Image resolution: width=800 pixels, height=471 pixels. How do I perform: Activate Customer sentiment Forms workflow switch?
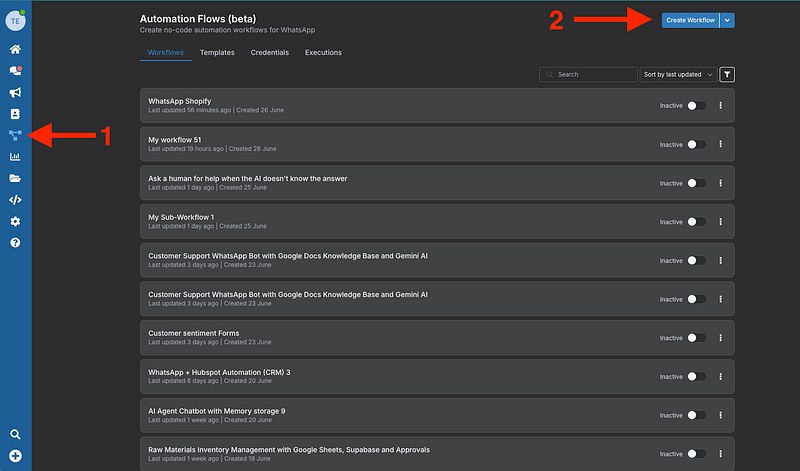coord(696,338)
